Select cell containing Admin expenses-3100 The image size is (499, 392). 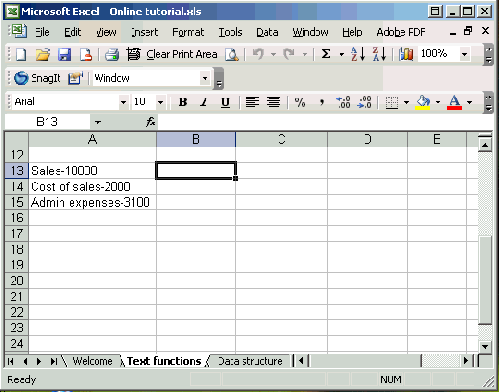[x=92, y=202]
